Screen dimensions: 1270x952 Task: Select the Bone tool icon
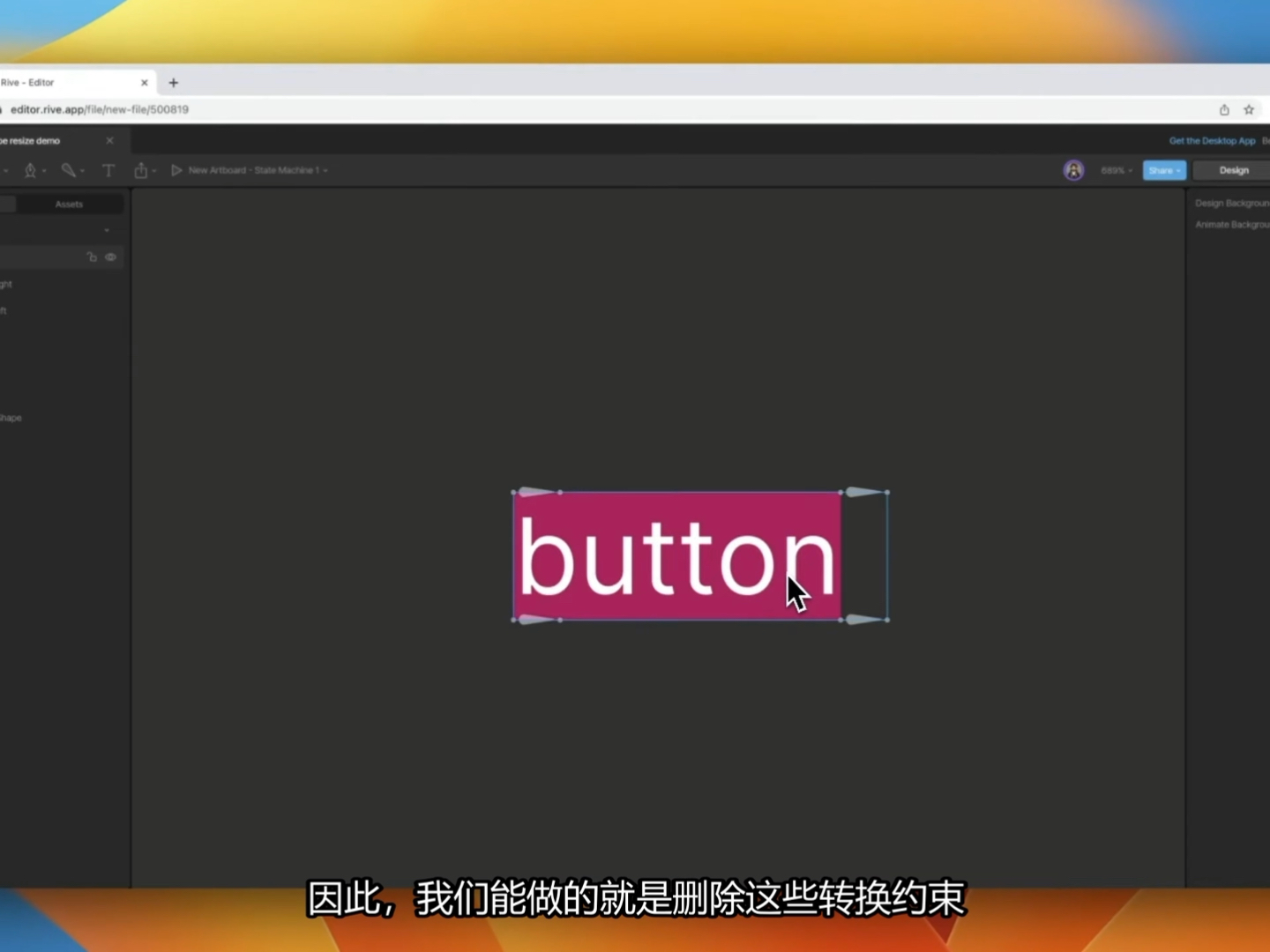click(x=68, y=170)
